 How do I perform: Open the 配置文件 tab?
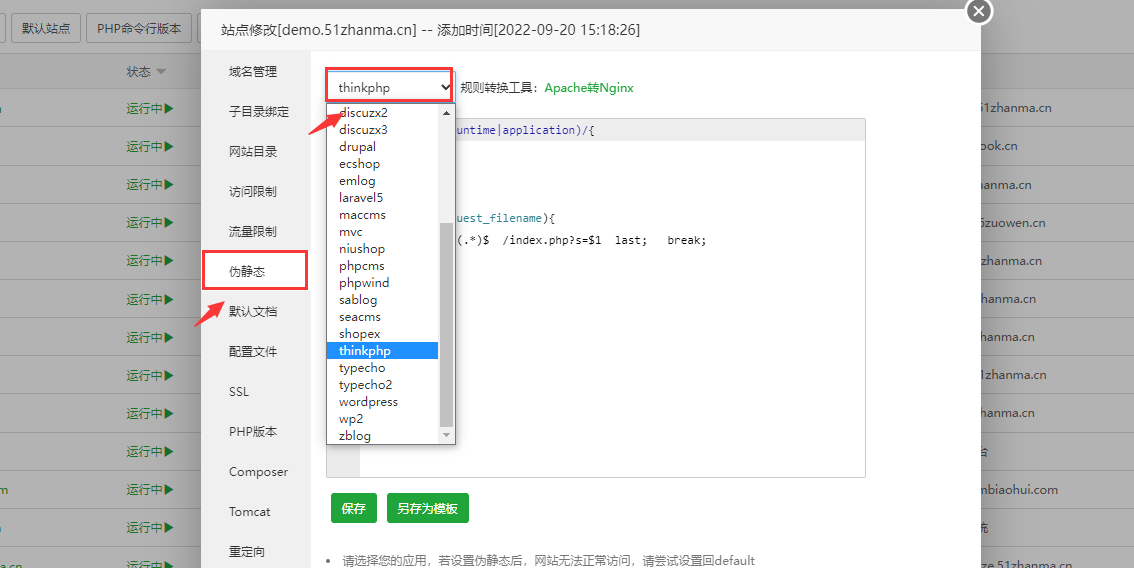click(x=252, y=352)
